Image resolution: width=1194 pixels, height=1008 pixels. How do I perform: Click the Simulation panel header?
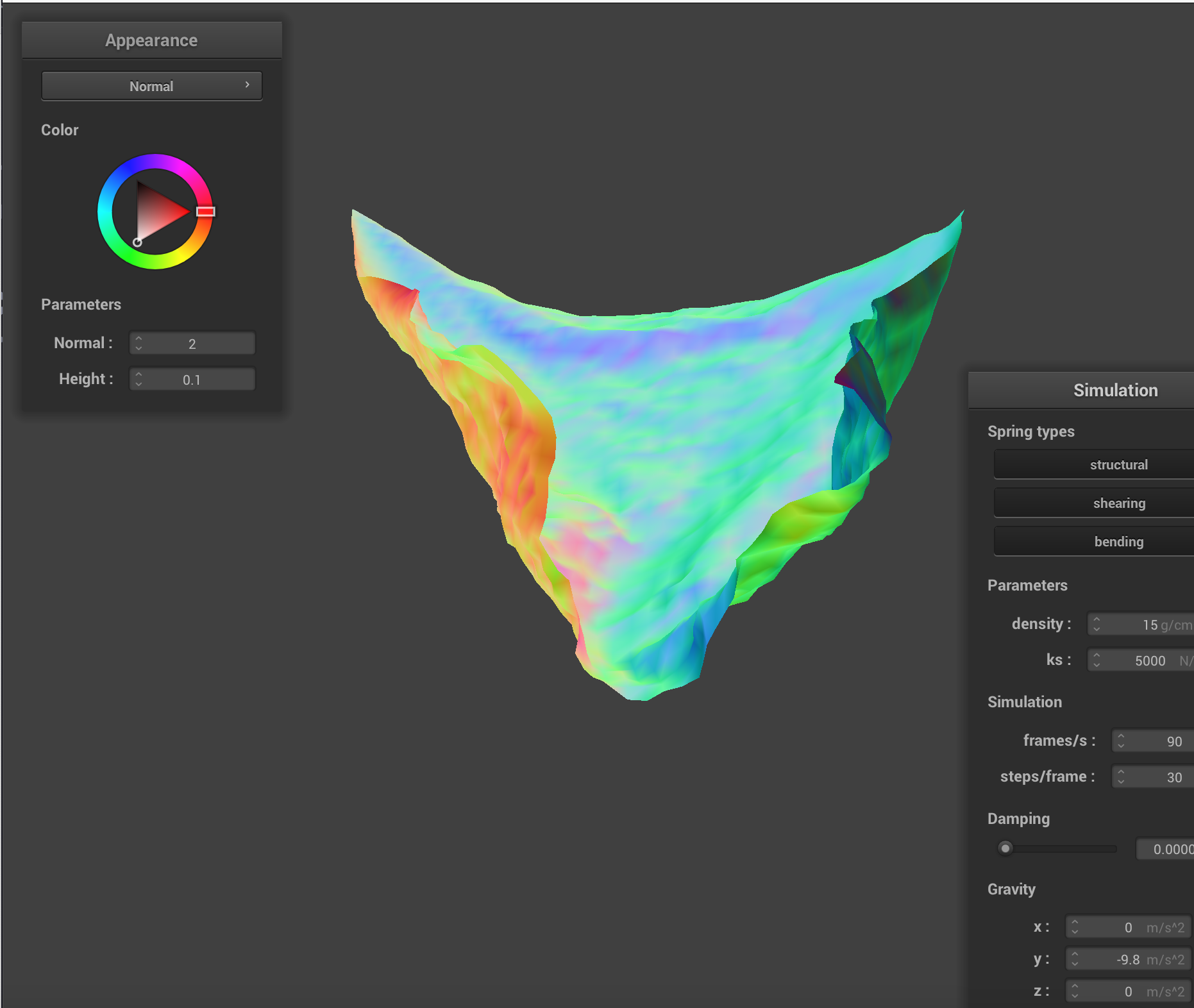(1081, 390)
